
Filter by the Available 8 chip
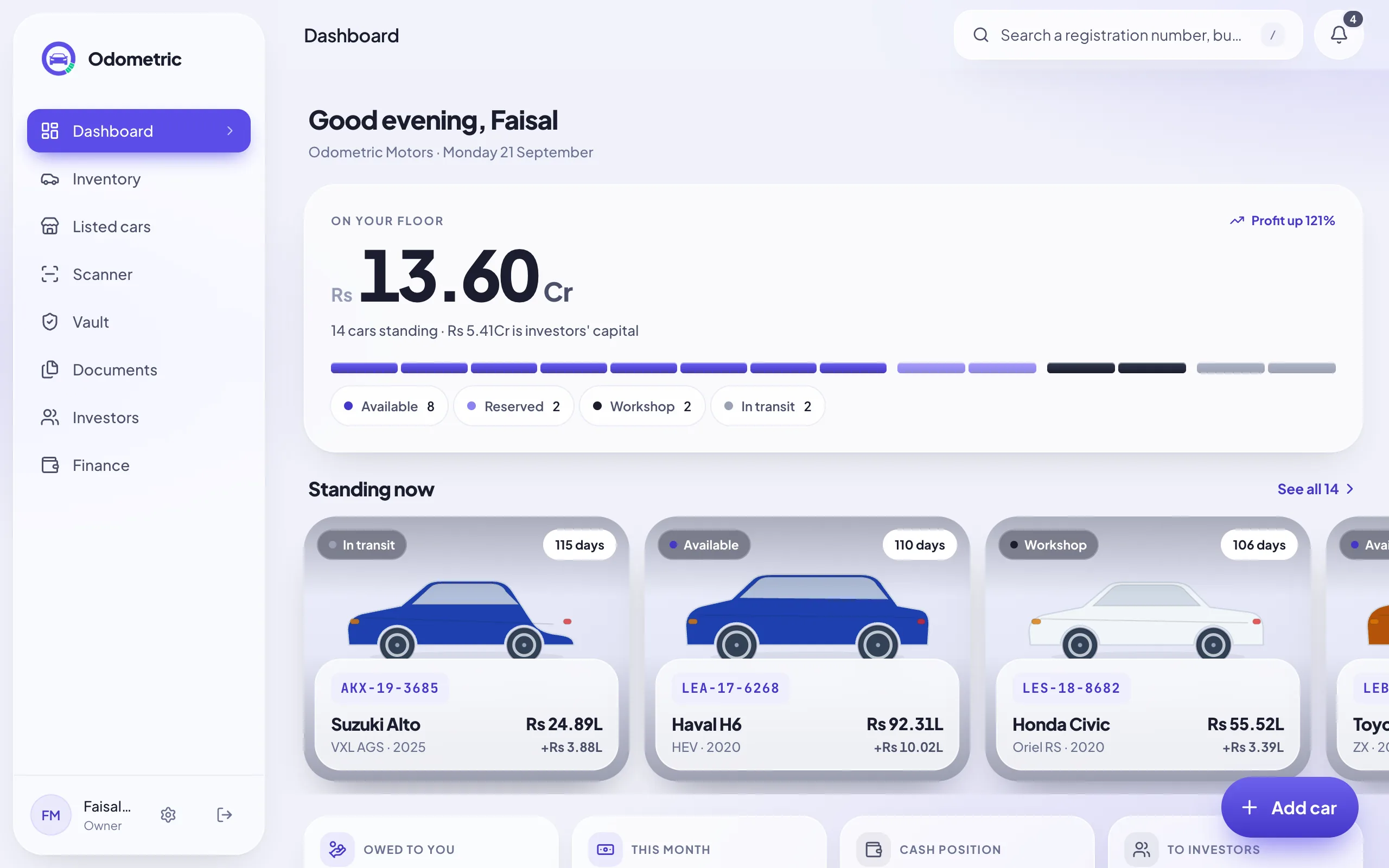[388, 406]
